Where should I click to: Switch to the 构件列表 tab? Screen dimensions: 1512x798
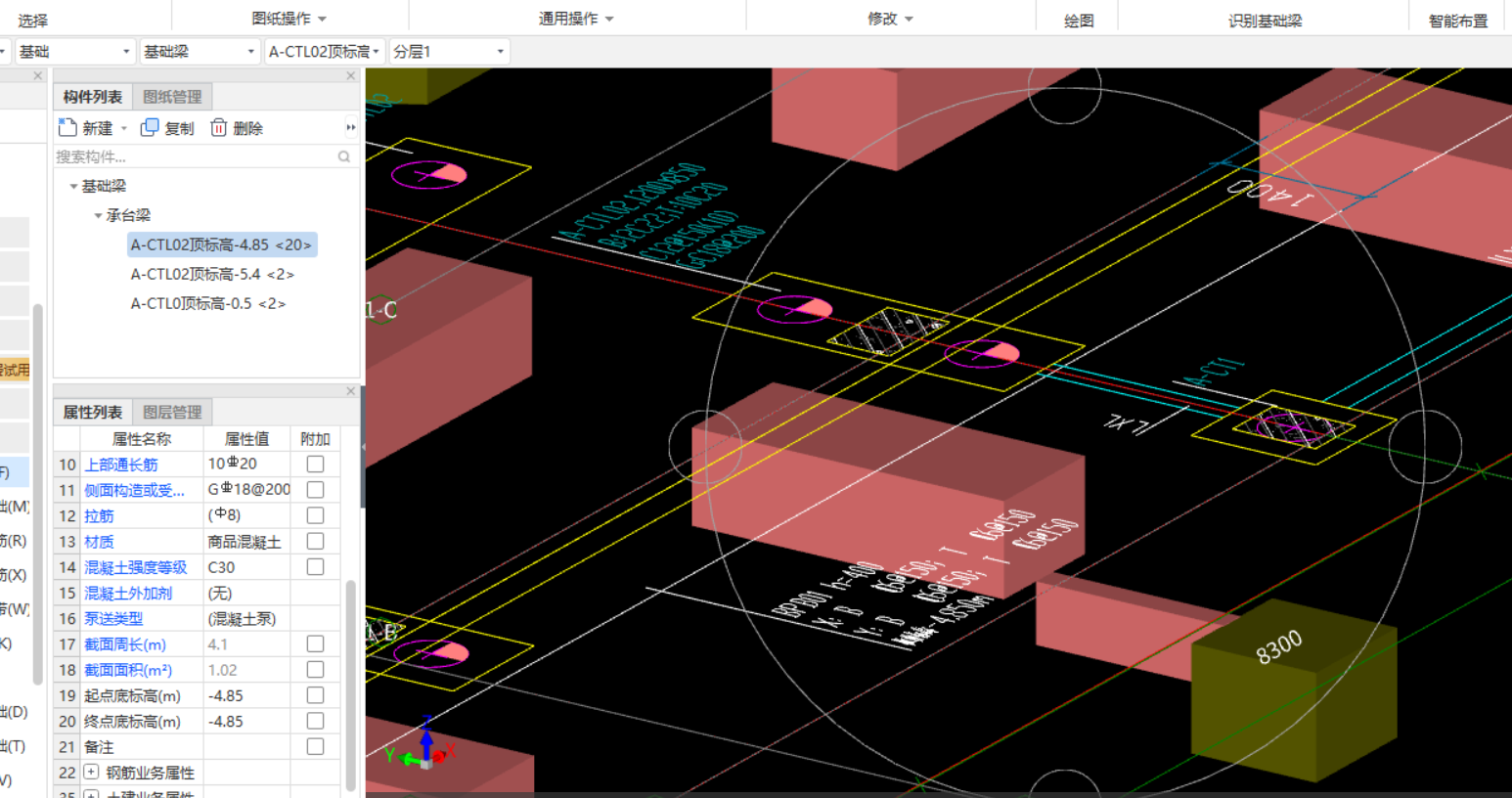(x=93, y=97)
